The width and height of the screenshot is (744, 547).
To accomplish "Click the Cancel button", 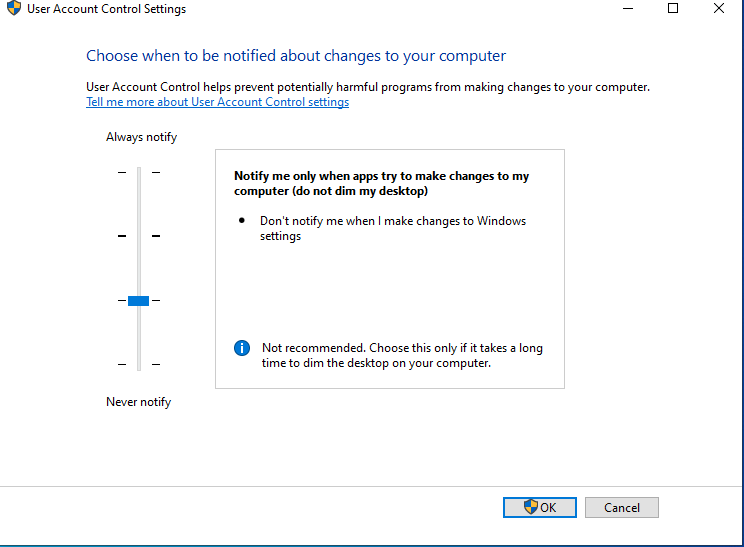I will tap(622, 508).
